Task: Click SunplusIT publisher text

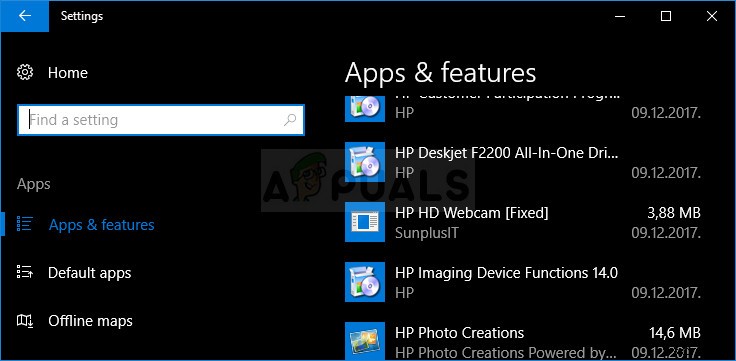Action: point(426,233)
